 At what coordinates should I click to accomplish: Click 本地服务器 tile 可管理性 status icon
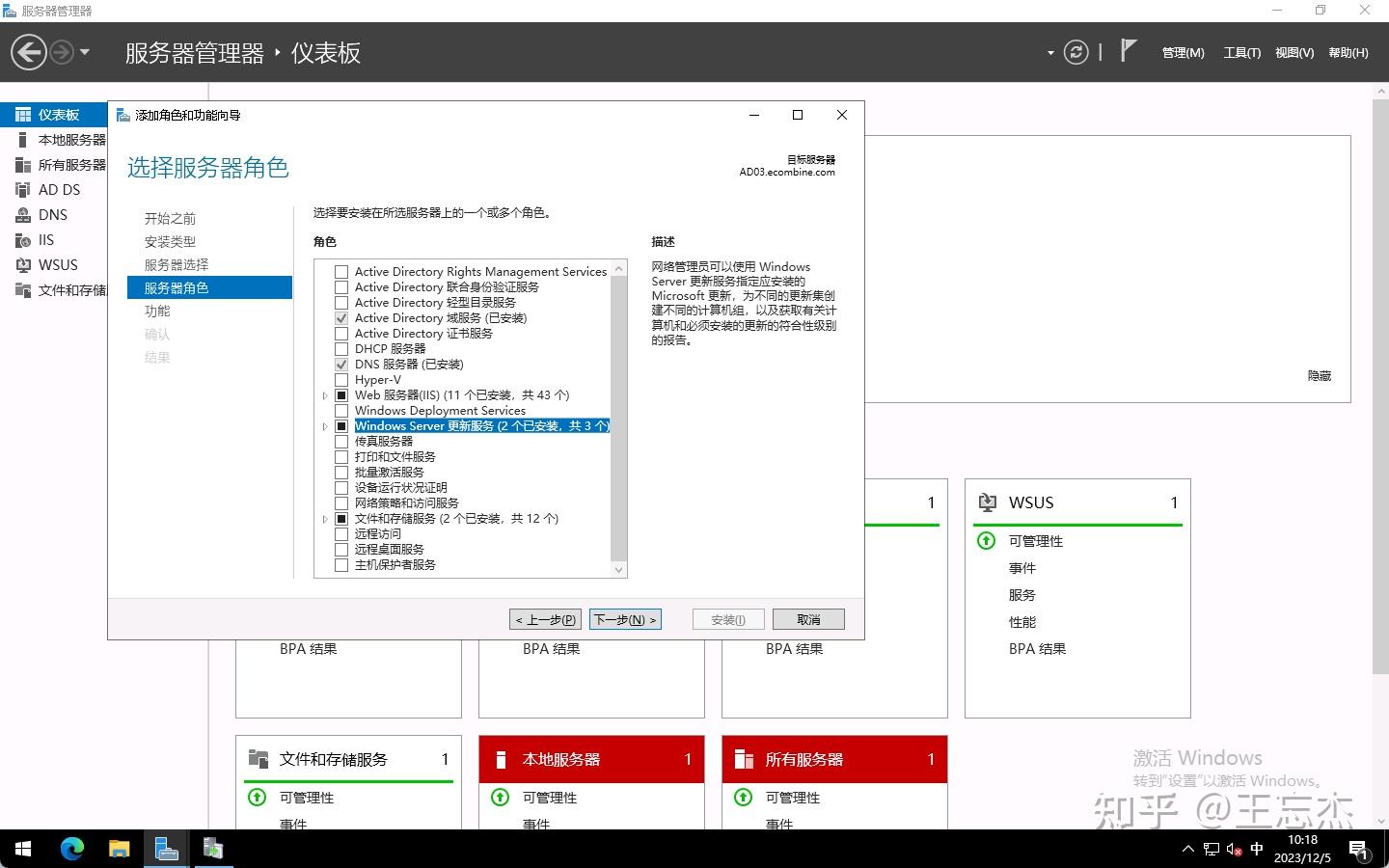500,798
